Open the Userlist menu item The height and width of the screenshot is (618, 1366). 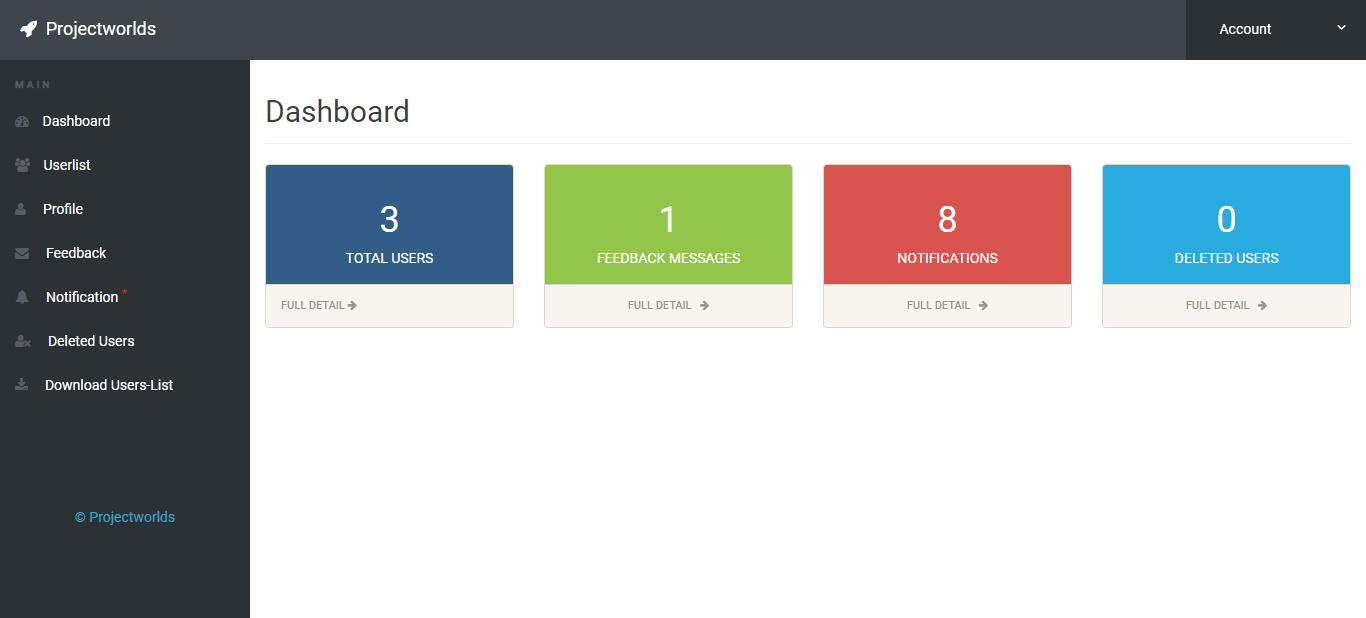click(x=67, y=165)
